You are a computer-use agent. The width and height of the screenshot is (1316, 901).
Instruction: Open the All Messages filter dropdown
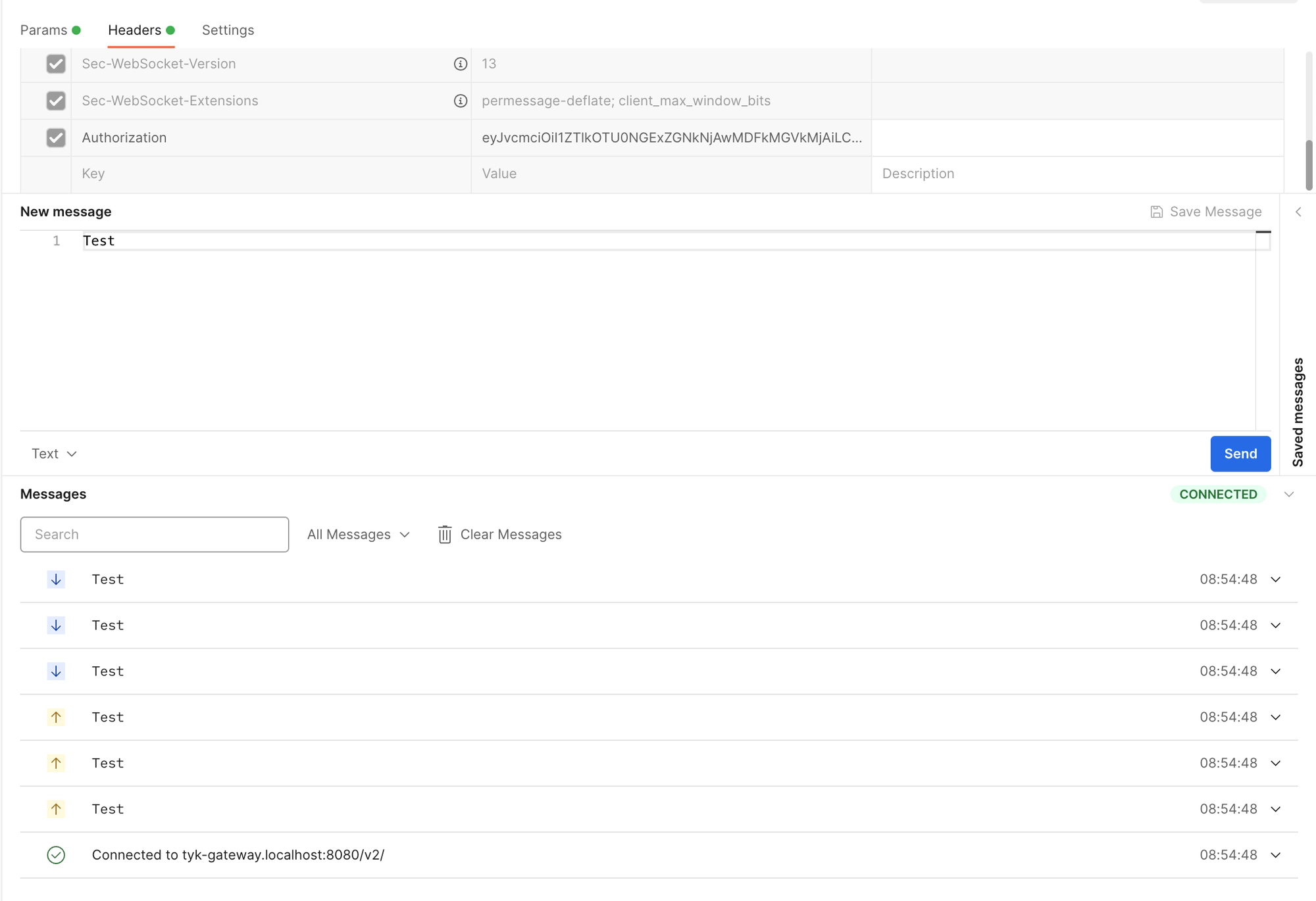(x=357, y=534)
